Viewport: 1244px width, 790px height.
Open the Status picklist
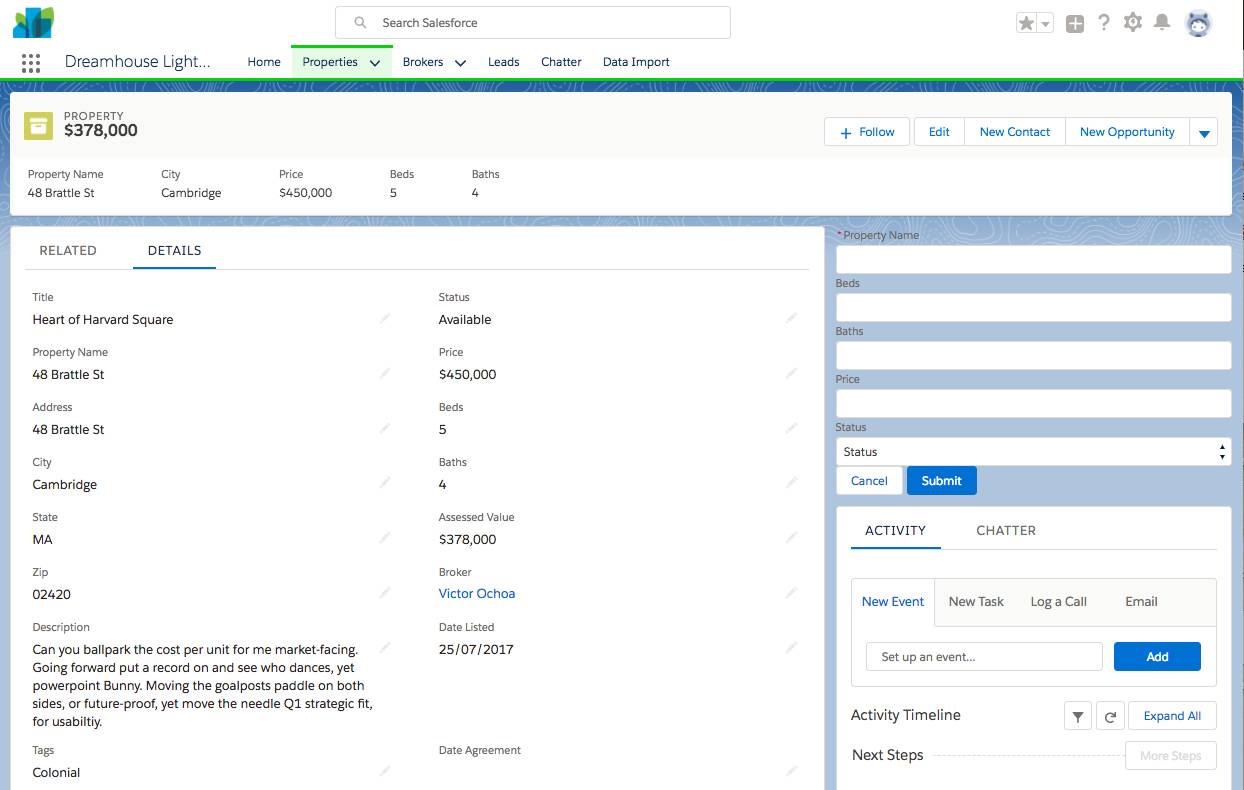1033,452
